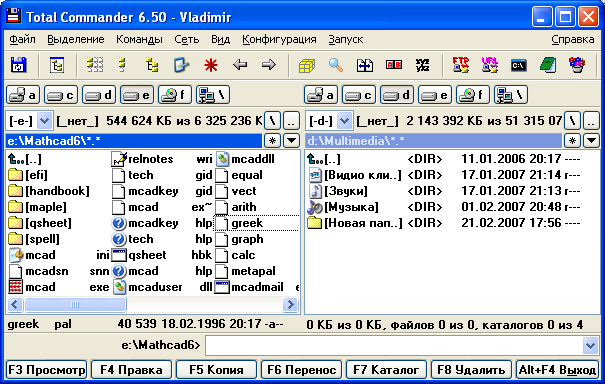
Task: Select drive d in left panel
Action: [98, 95]
